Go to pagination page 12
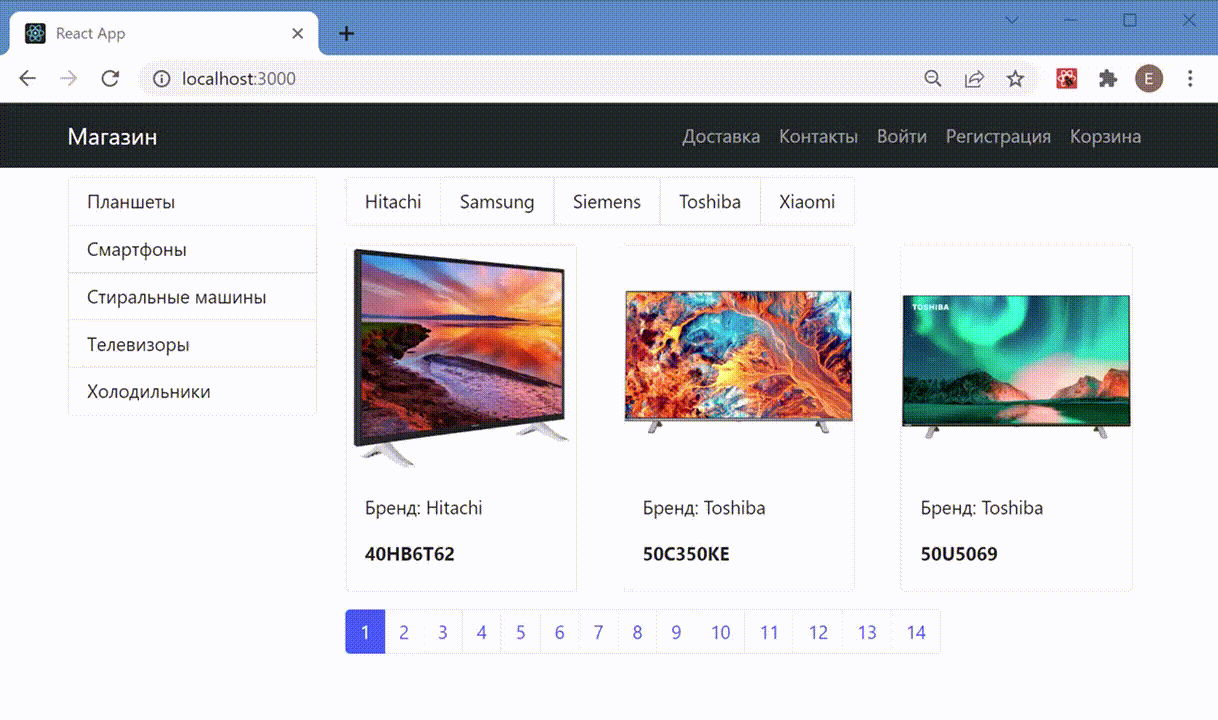 click(x=818, y=632)
